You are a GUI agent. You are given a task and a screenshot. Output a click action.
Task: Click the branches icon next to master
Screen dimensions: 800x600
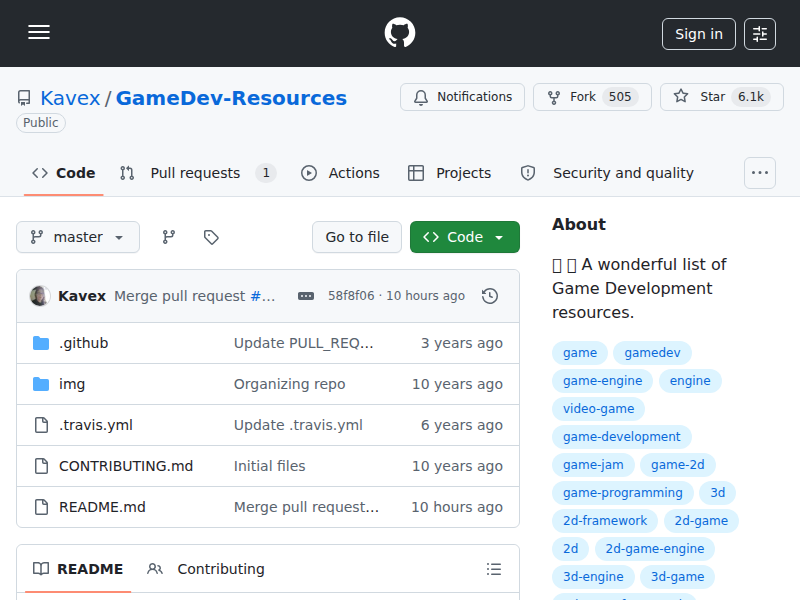pos(168,237)
